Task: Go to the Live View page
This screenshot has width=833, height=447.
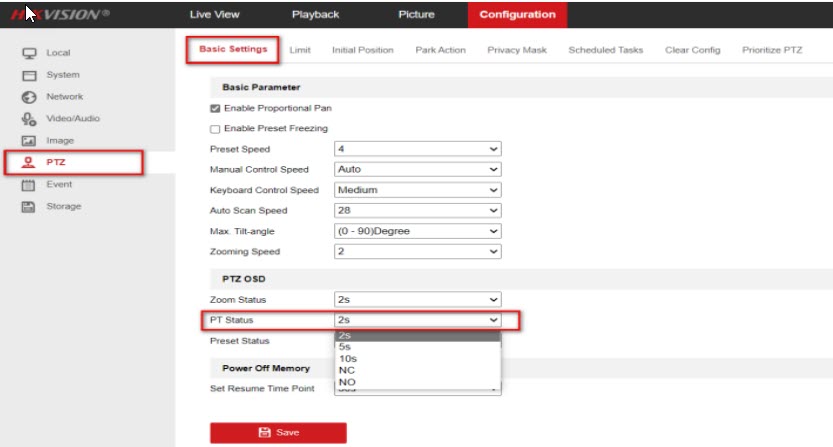Action: click(214, 14)
